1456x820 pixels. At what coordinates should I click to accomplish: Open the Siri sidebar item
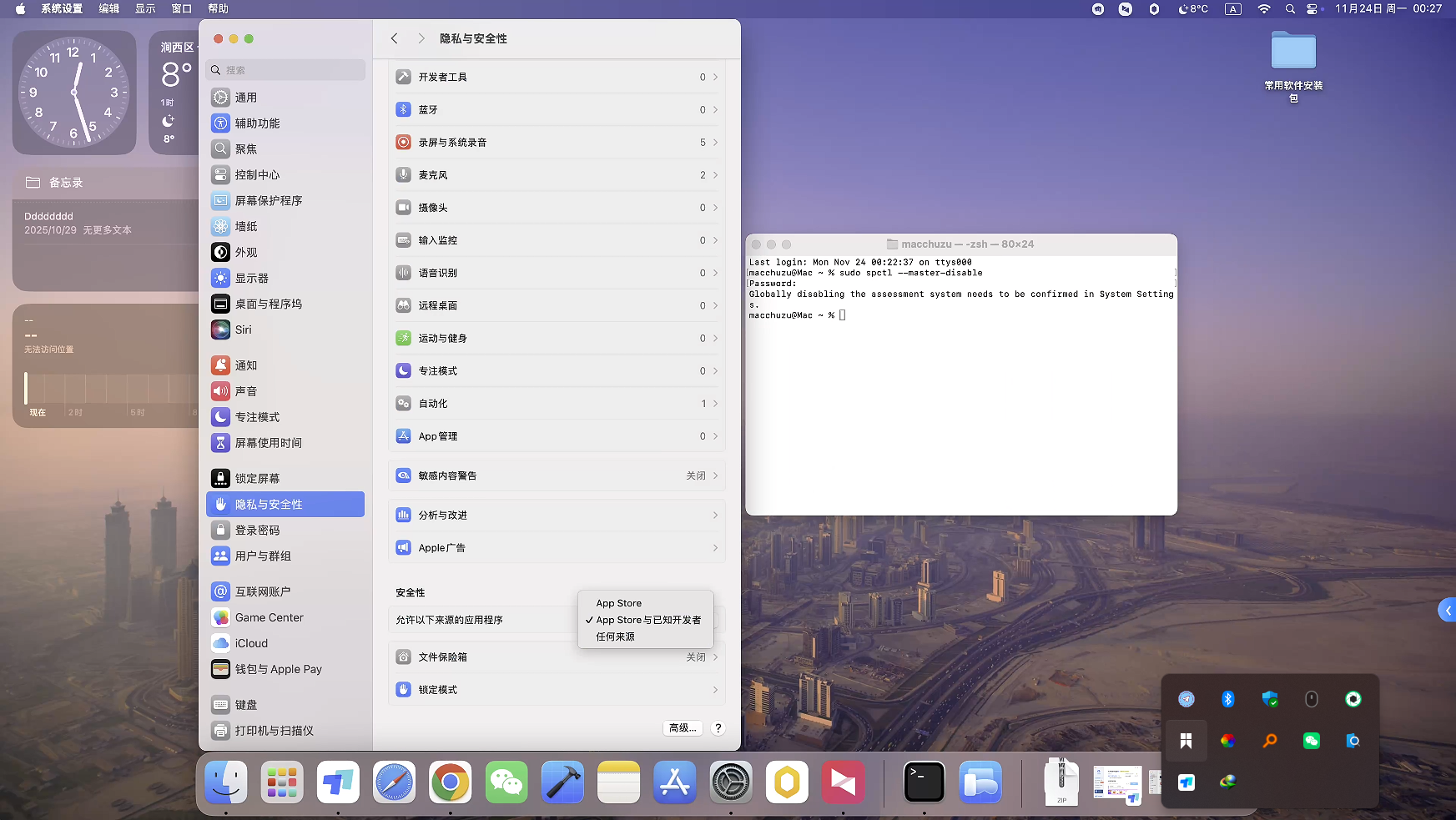click(x=242, y=330)
